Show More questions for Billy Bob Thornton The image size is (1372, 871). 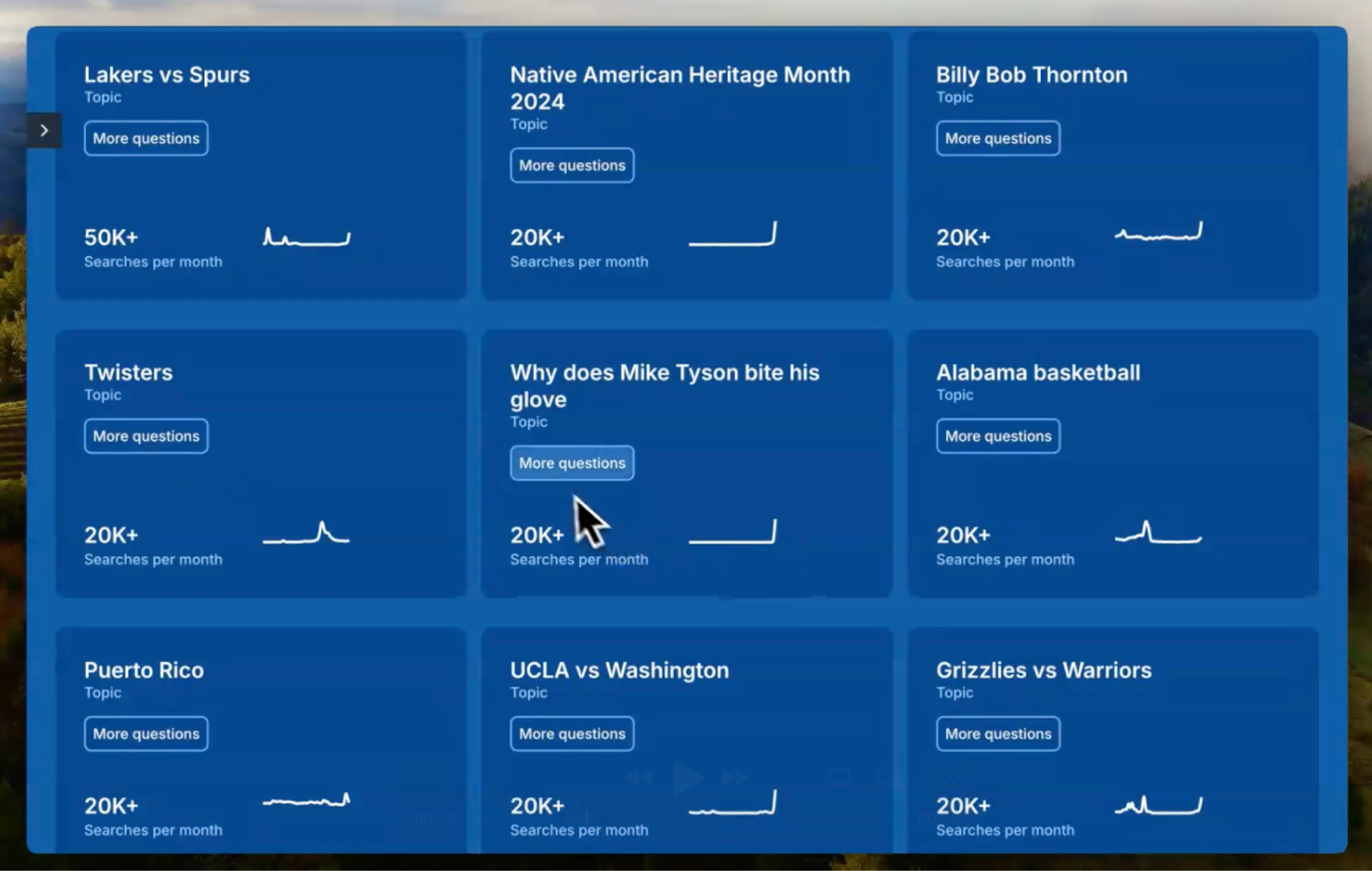997,139
